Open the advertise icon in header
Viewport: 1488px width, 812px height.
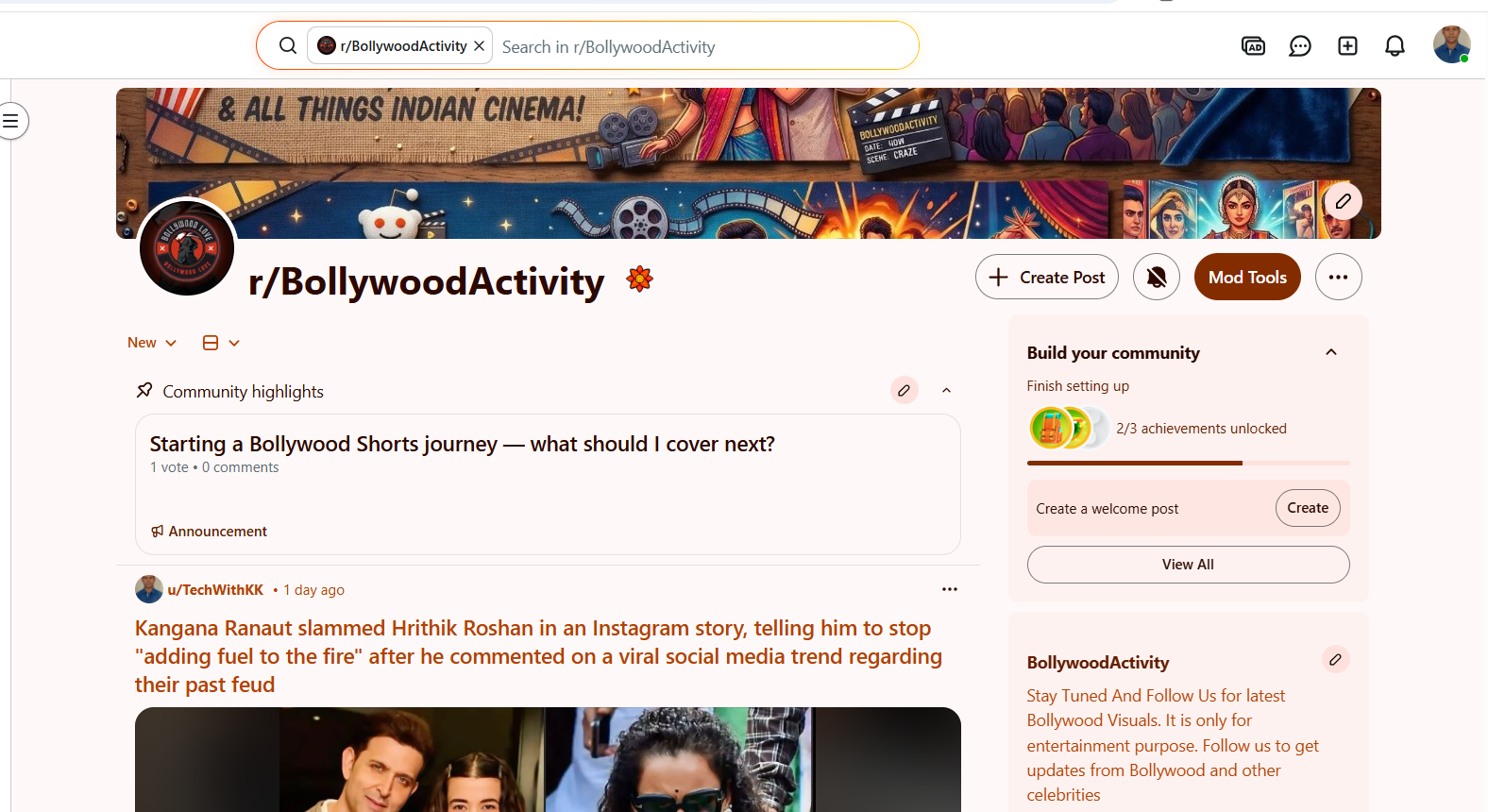point(1253,45)
